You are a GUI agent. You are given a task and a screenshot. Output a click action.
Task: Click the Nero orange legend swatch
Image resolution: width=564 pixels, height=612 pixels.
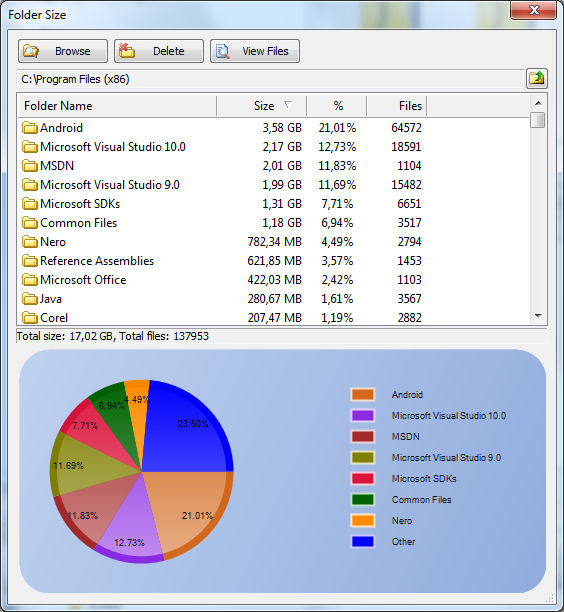pos(363,521)
